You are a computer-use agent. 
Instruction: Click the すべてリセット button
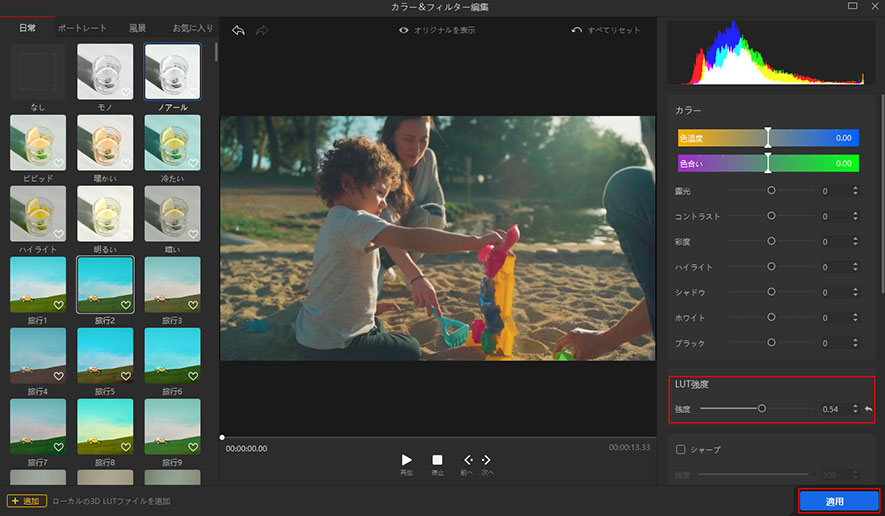pyautogui.click(x=606, y=31)
